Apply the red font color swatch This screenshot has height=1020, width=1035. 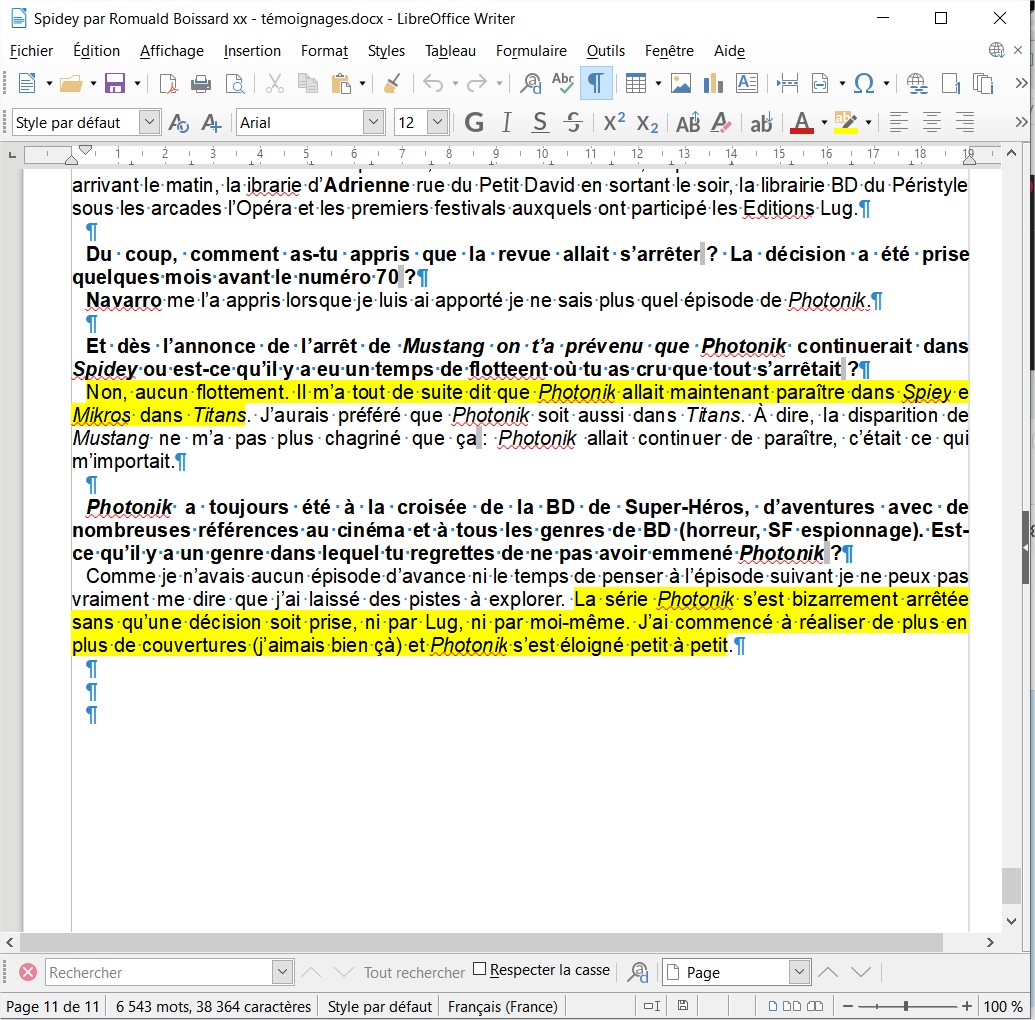pos(801,123)
